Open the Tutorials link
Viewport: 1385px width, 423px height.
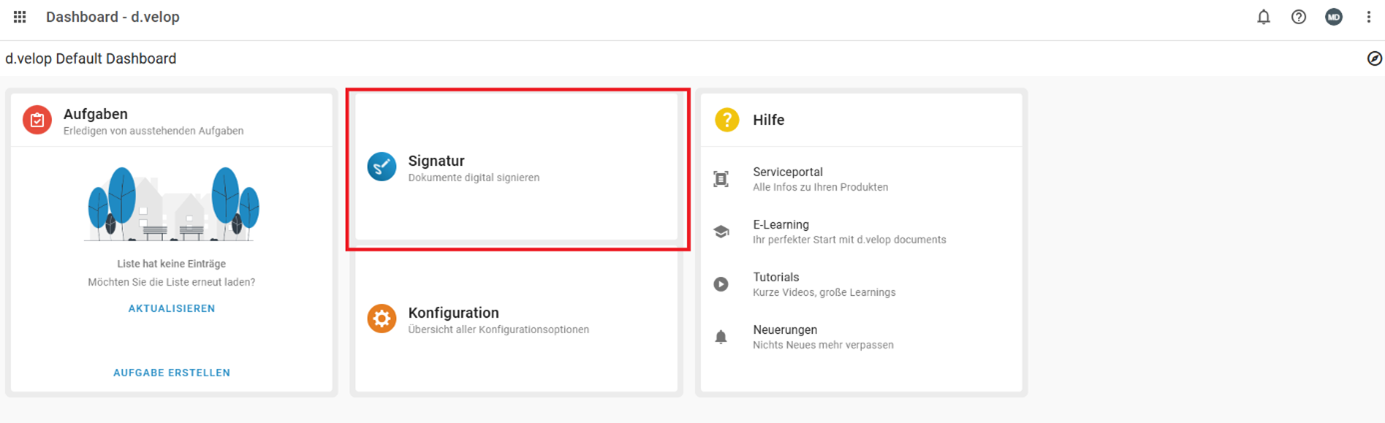(x=776, y=277)
